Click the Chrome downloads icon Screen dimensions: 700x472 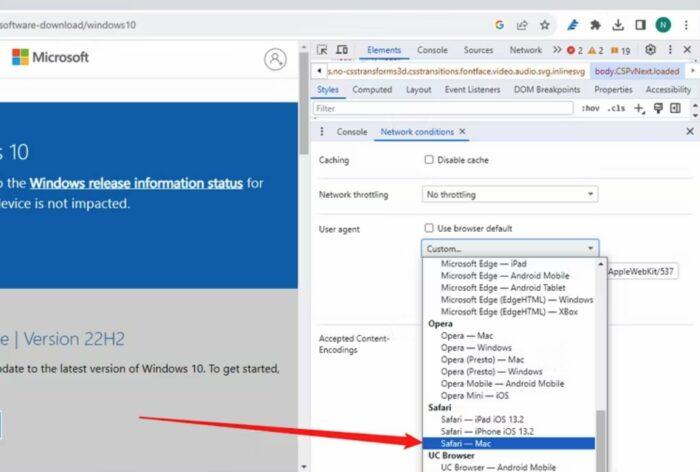(x=619, y=25)
